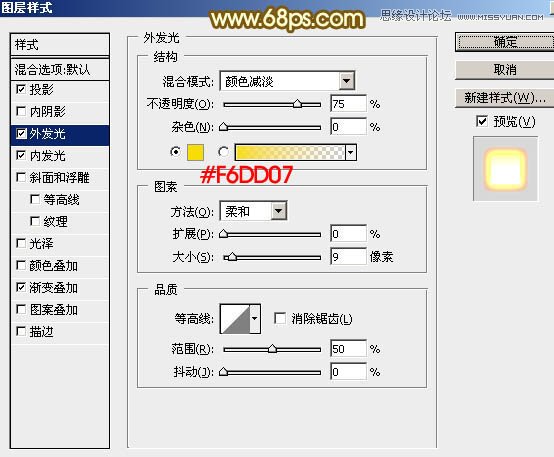Select the gradient radio button
The width and height of the screenshot is (554, 457).
[223, 152]
